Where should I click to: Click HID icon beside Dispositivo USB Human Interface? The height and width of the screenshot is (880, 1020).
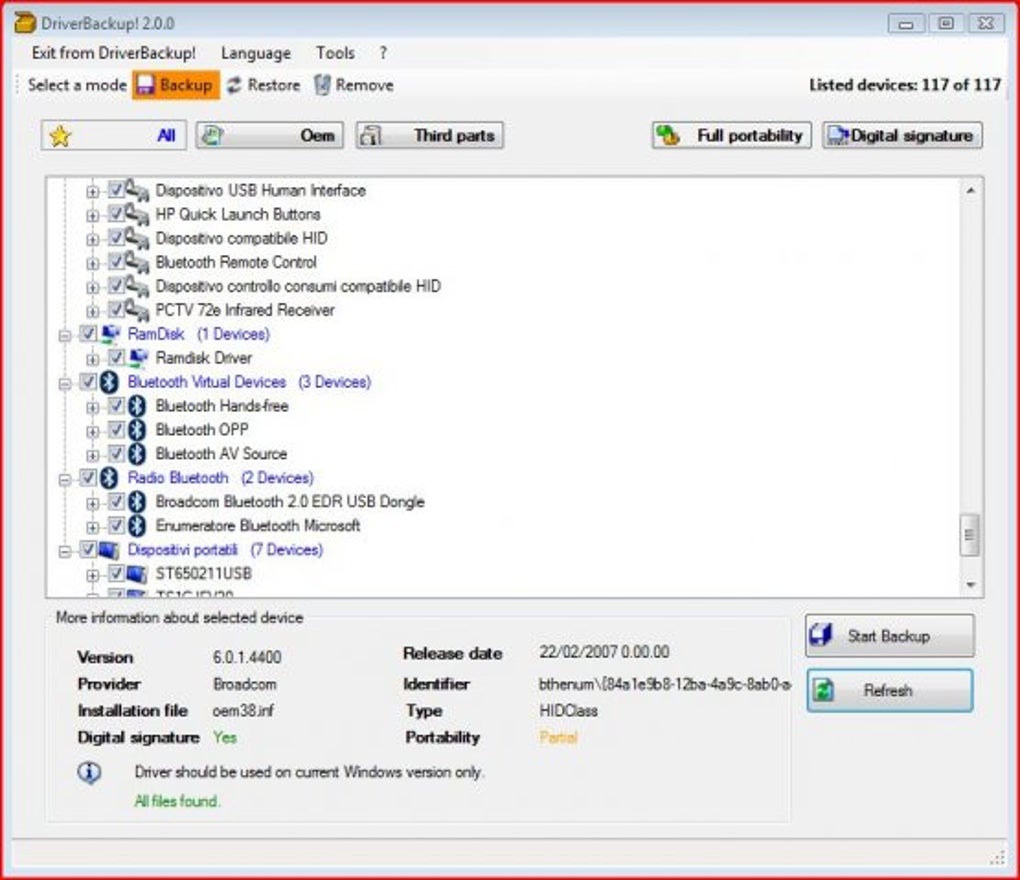[x=137, y=191]
